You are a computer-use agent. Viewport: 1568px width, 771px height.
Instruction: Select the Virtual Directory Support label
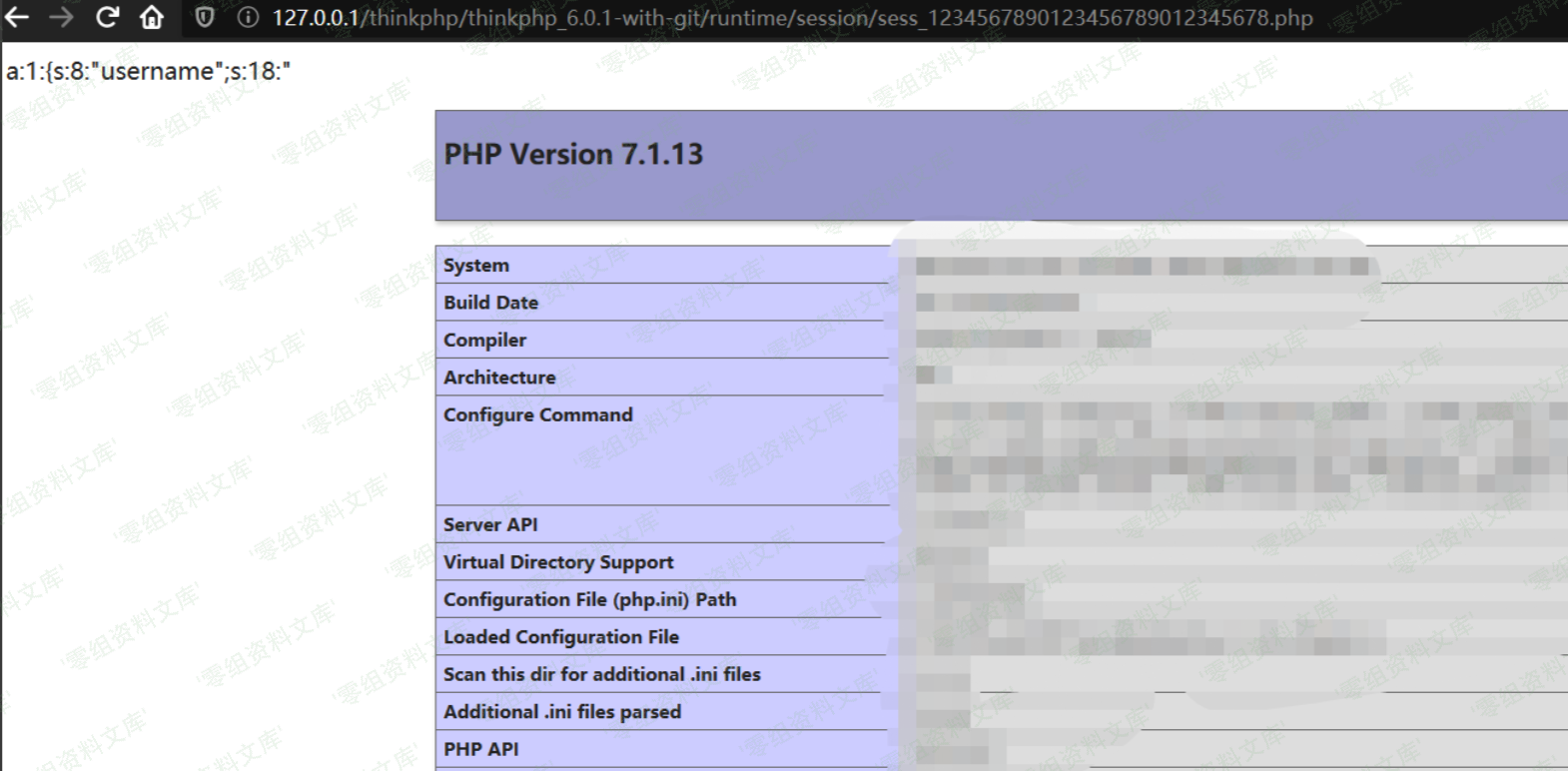558,562
